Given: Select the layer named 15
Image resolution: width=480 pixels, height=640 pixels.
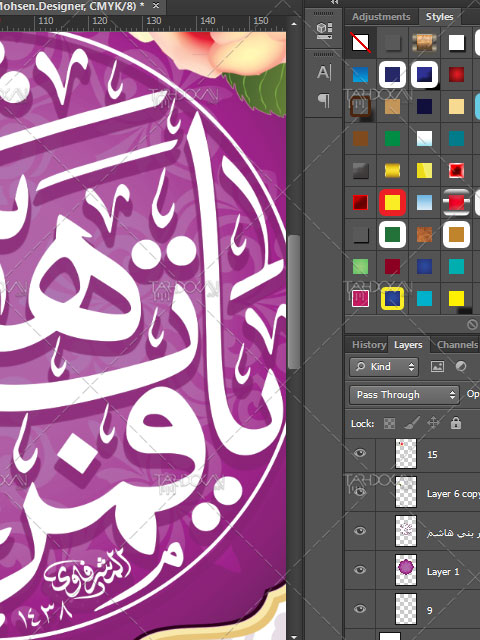Looking at the screenshot, I should click(432, 454).
